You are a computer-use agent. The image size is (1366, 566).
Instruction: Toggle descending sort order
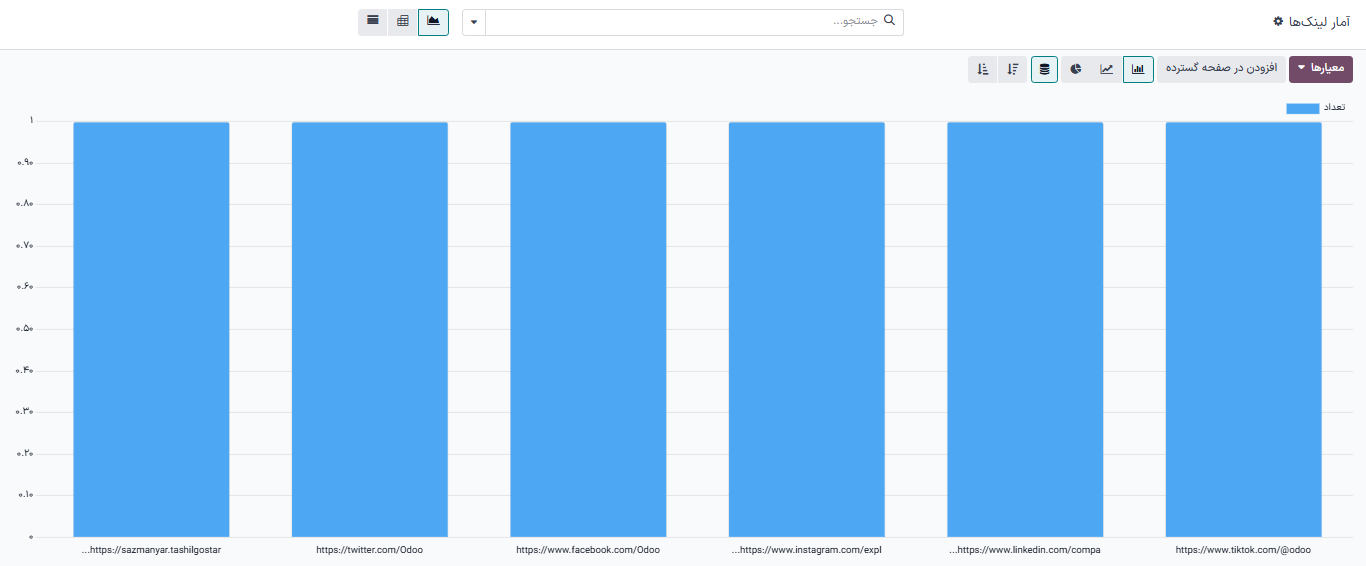point(1013,69)
